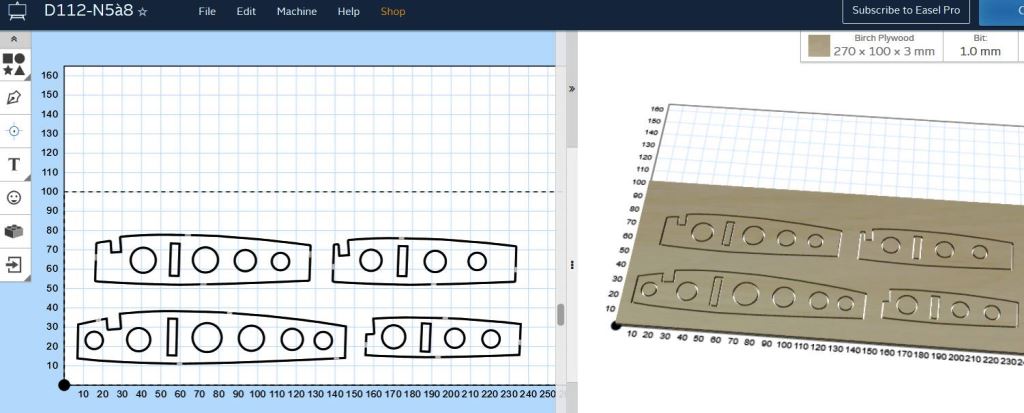Image resolution: width=1024 pixels, height=413 pixels.
Task: Open the Apps block icon
Action: [14, 231]
